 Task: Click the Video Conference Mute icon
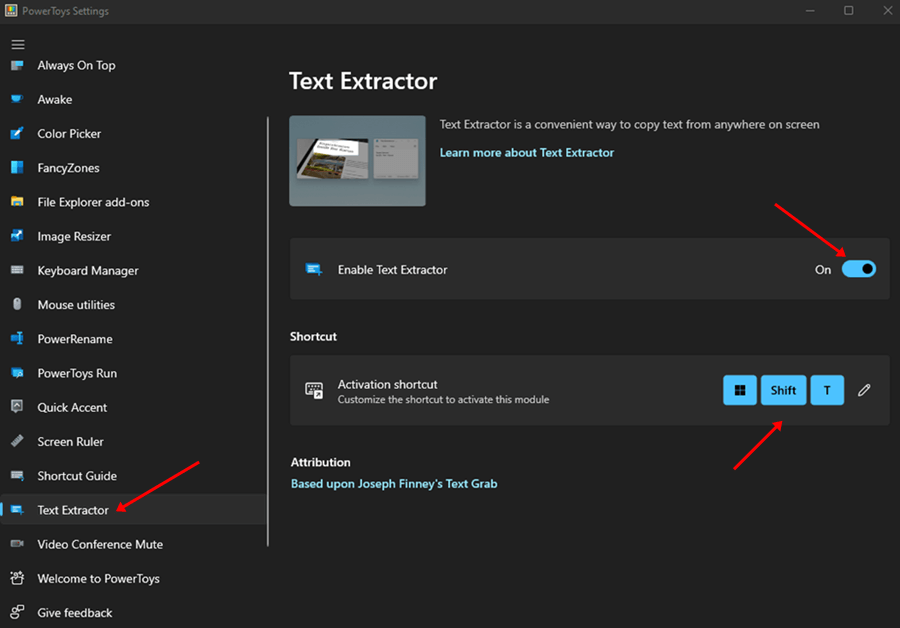17,544
